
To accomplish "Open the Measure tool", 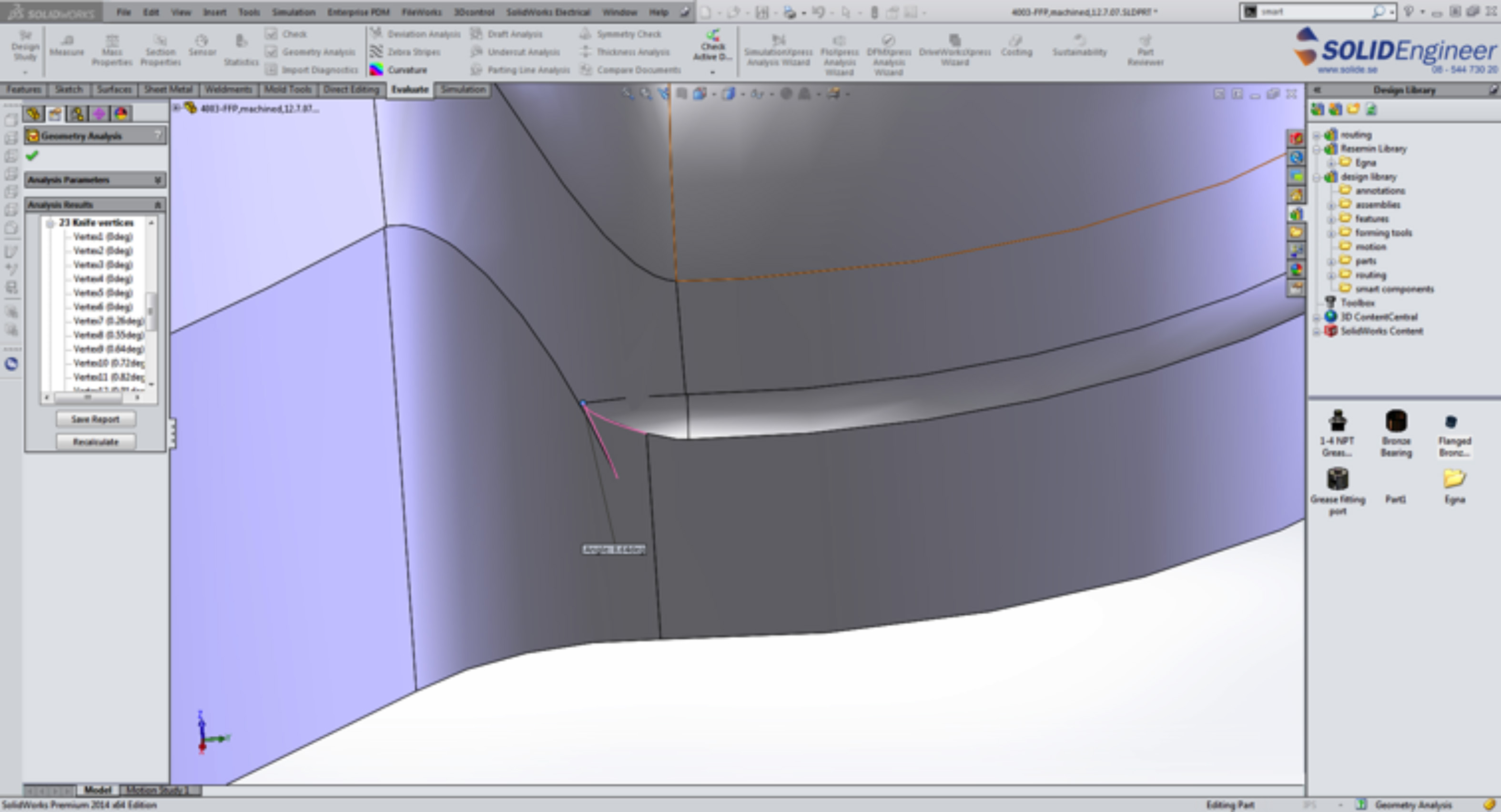I will tap(67, 44).
